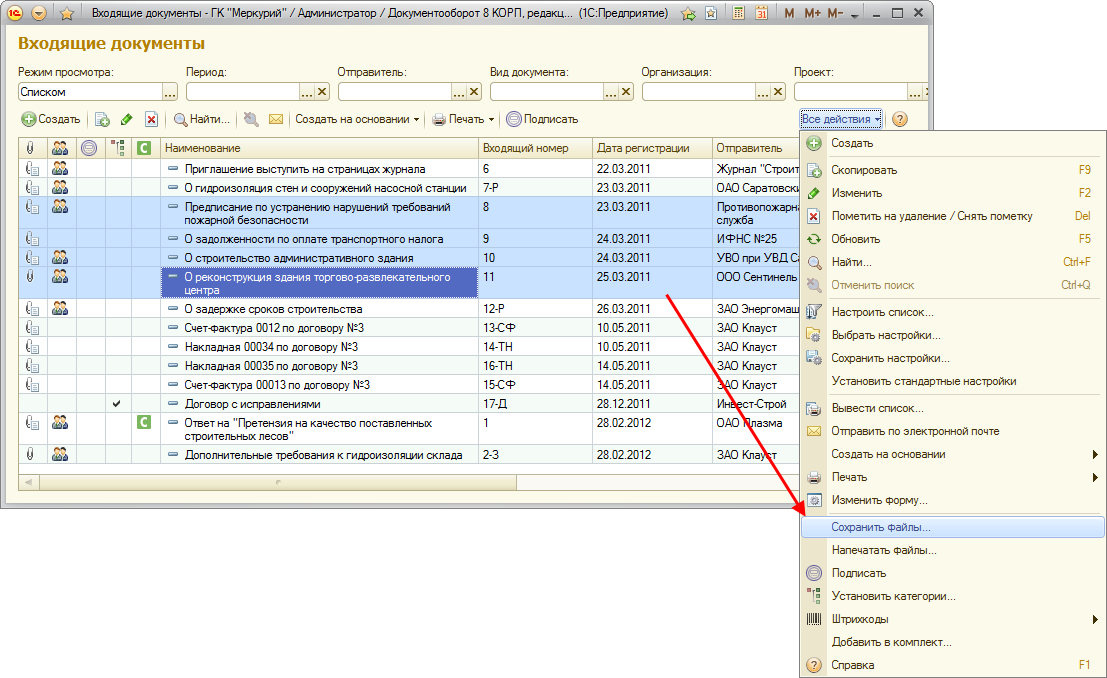The image size is (1107, 678).
Task: Choose 'Напечатать файлы...' from the menu
Action: point(884,550)
